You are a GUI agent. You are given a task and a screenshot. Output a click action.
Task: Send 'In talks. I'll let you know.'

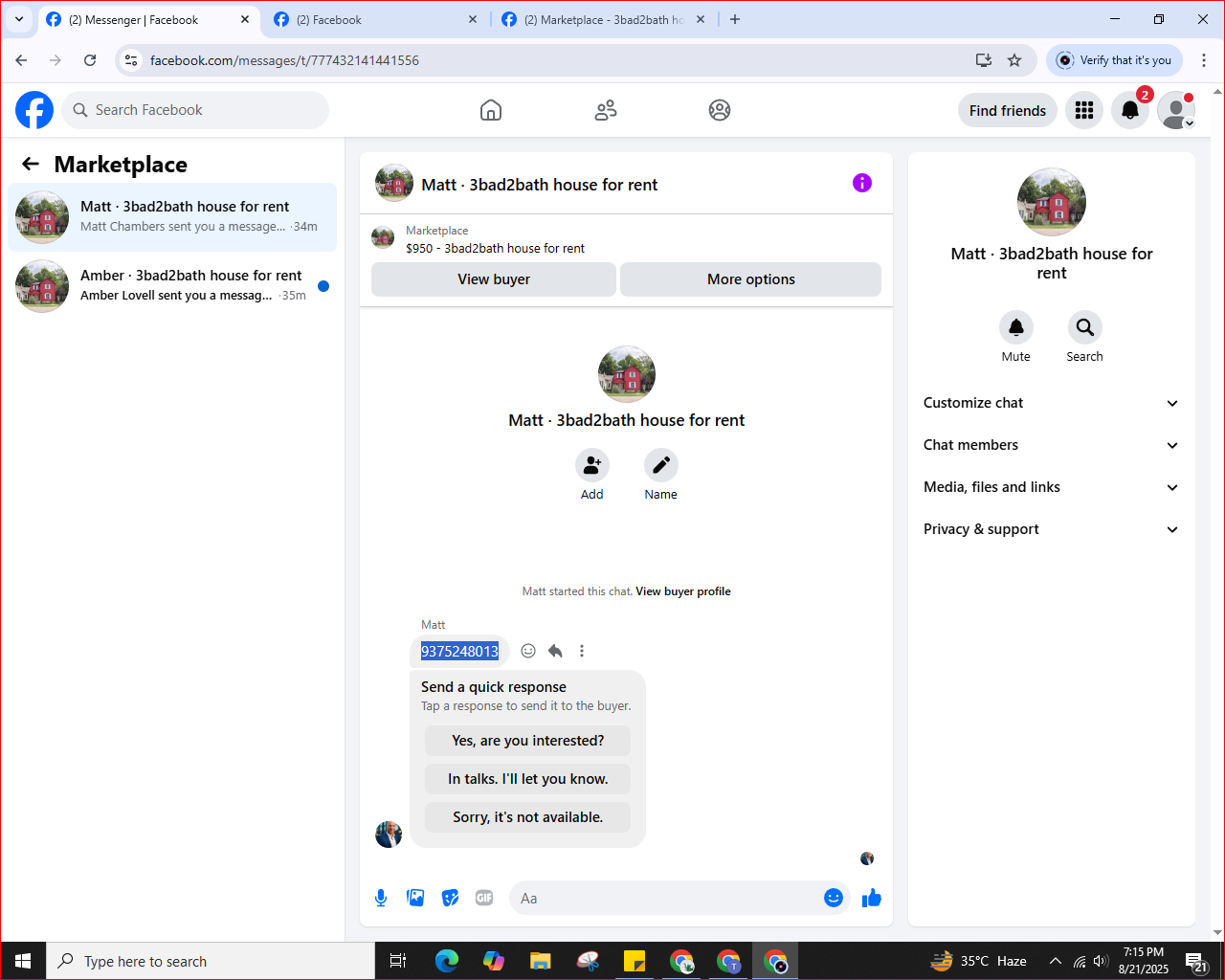click(x=528, y=779)
